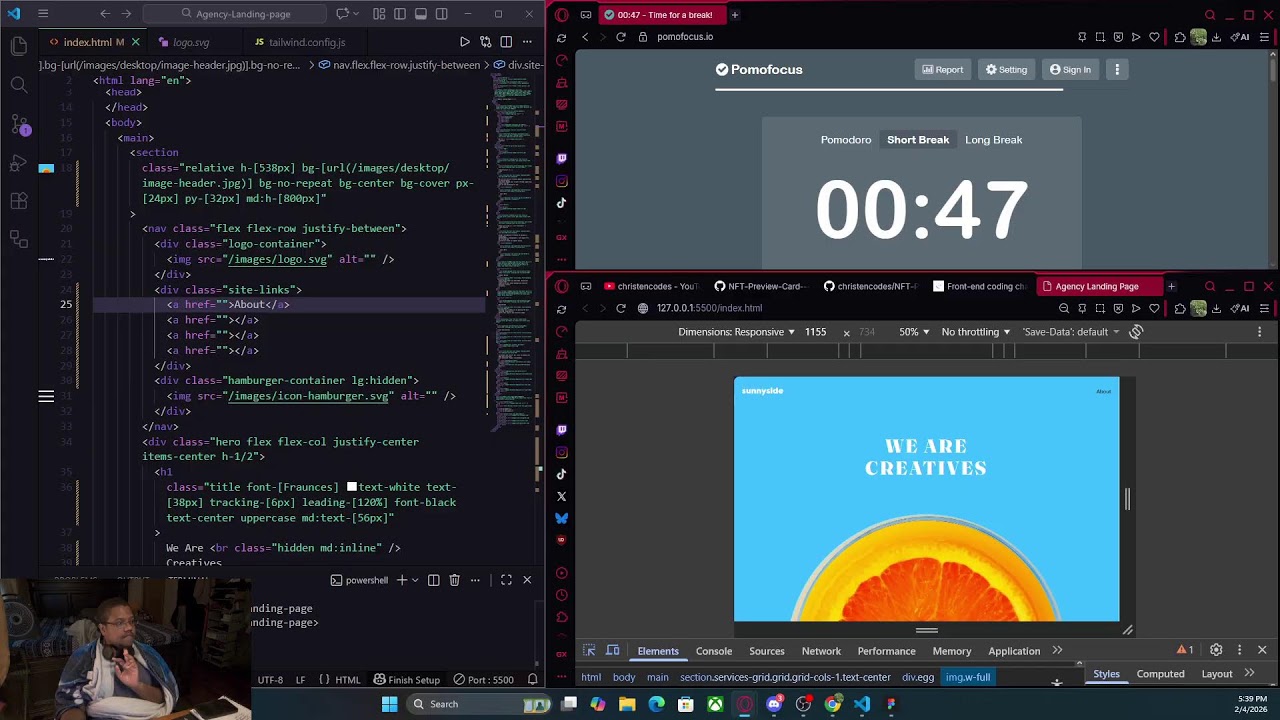Image resolution: width=1280 pixels, height=720 pixels.
Task: Click Finish Setup in VS Code status bar
Action: coord(407,680)
